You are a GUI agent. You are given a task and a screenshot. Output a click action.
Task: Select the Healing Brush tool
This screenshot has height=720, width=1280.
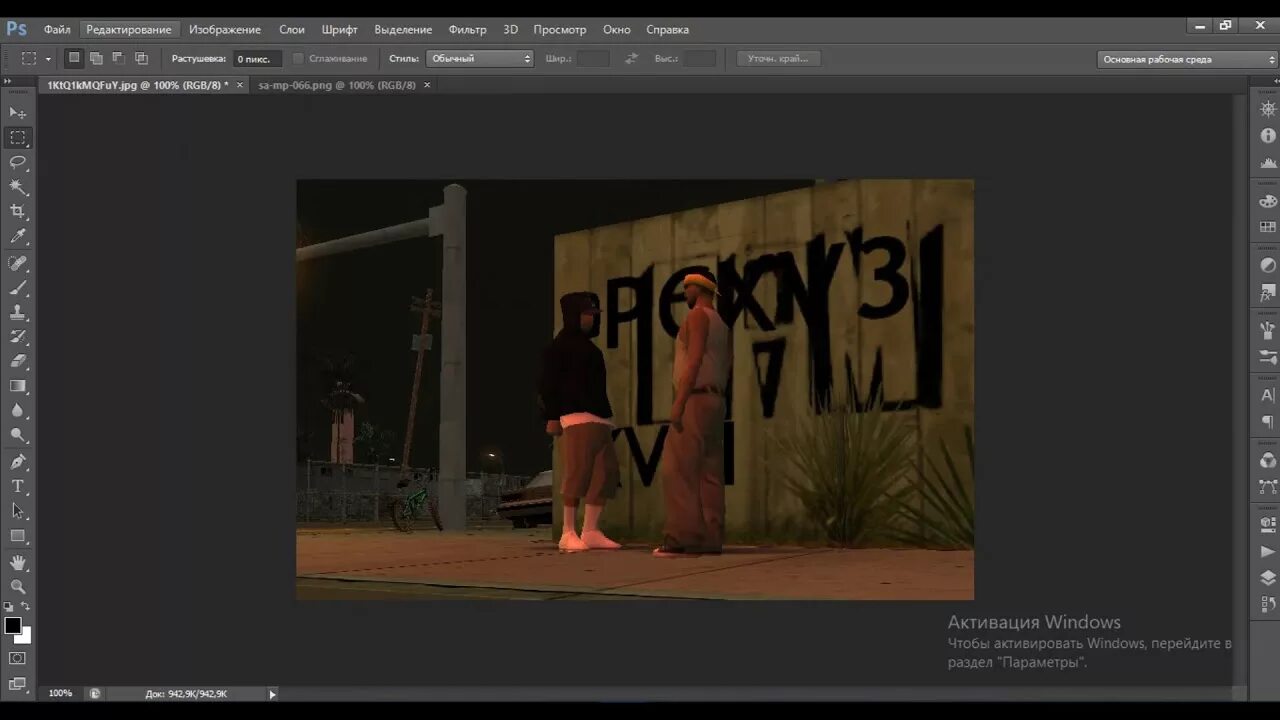coord(18,263)
